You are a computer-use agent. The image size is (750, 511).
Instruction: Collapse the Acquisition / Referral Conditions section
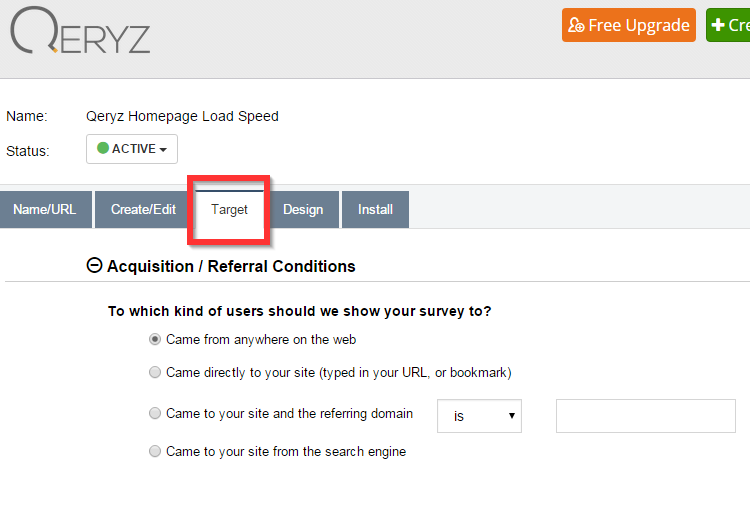[95, 266]
